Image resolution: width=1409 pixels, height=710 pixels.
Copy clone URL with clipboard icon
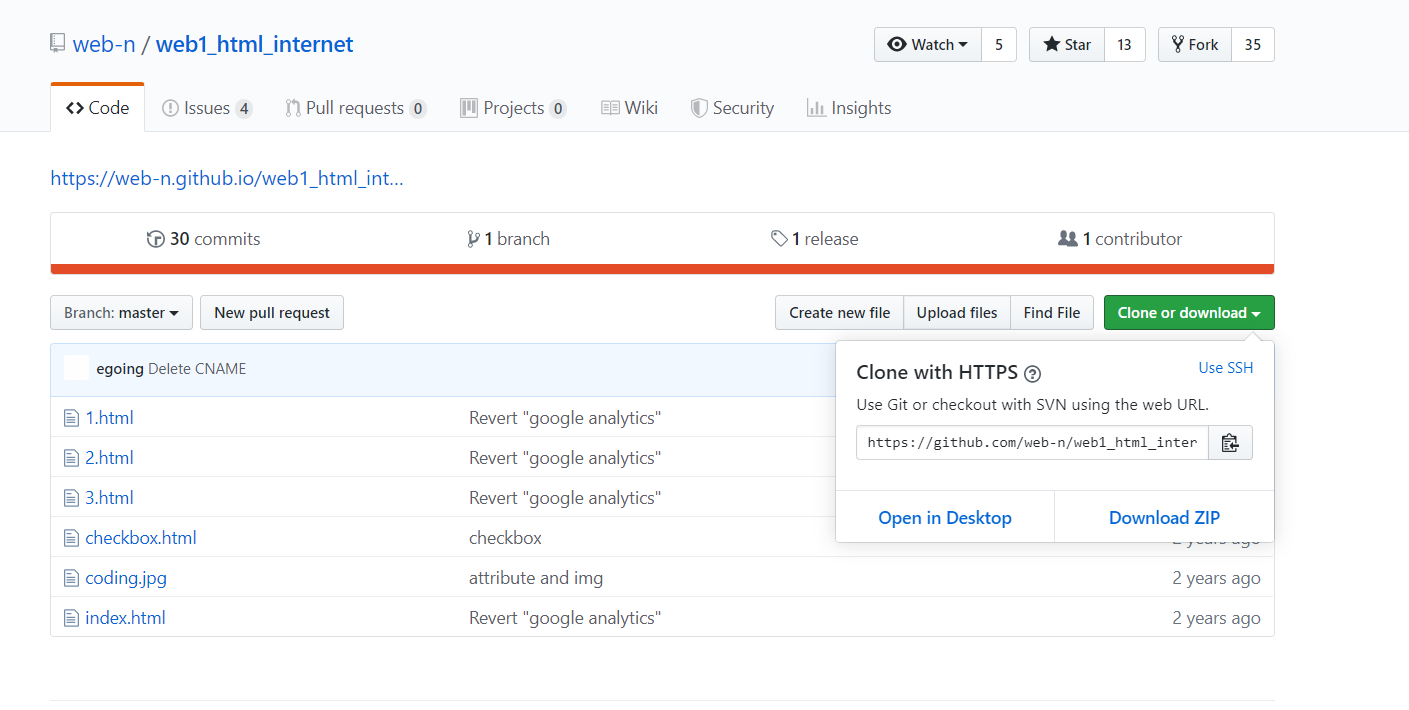point(1230,442)
